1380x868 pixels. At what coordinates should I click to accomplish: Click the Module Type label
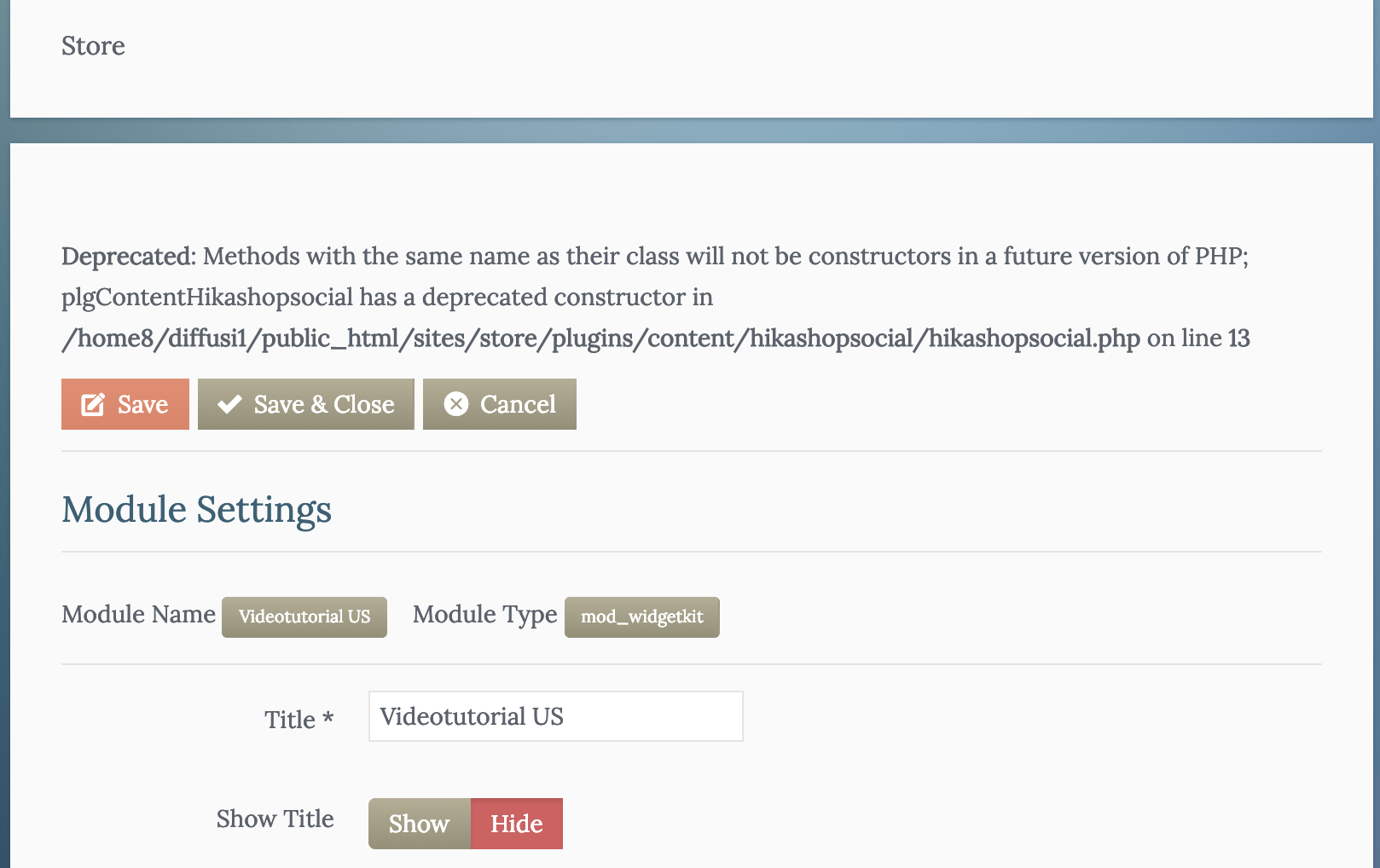tap(484, 615)
